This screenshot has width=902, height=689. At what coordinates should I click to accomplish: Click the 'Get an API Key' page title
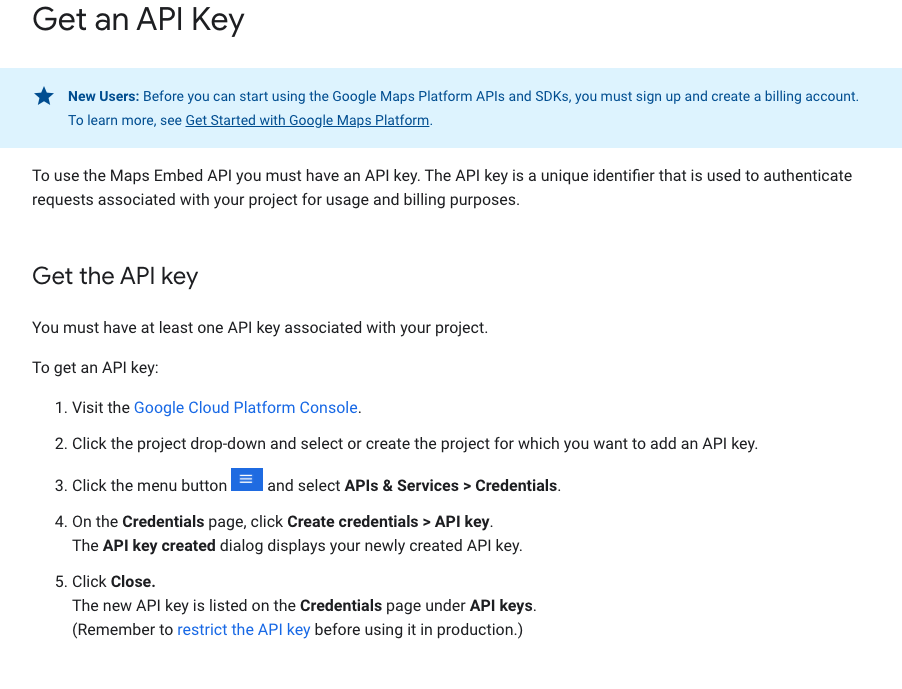(x=138, y=20)
